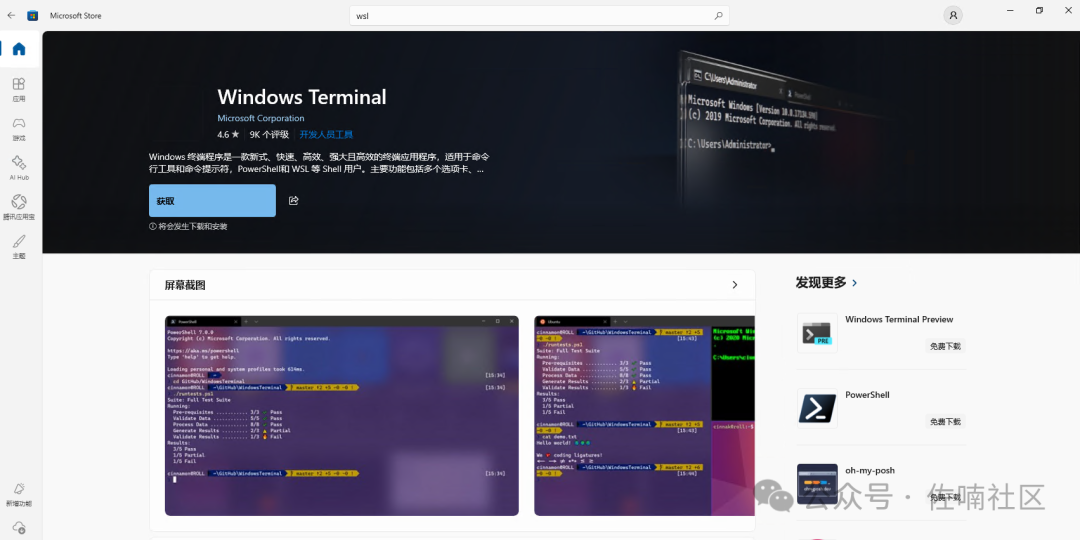Select the oh-my-posh title text

tap(870, 470)
